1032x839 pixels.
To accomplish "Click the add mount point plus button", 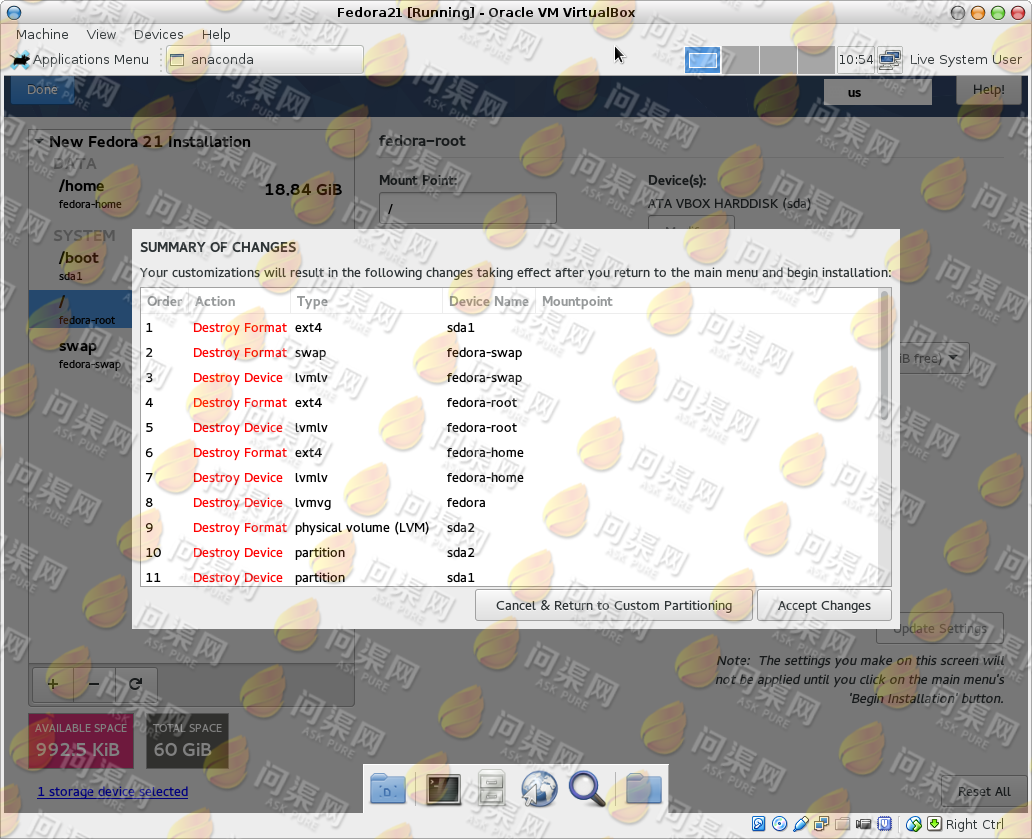I will coord(53,684).
